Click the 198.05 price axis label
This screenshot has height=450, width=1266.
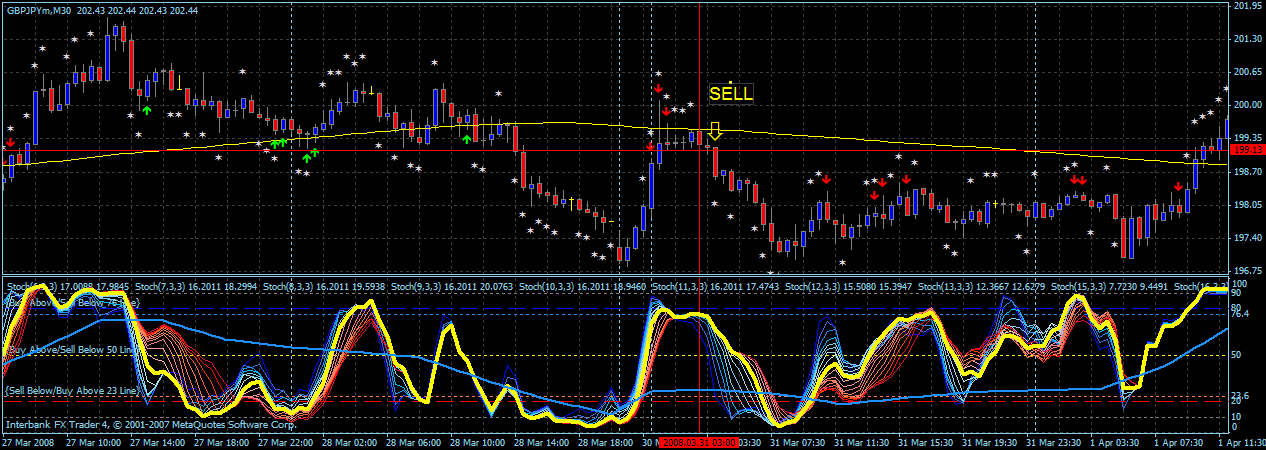click(x=1246, y=205)
